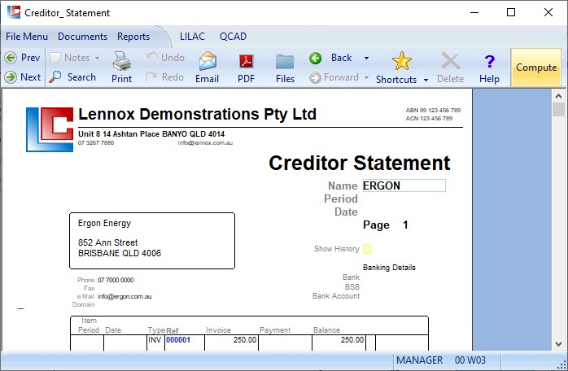
Task: Switch to the QCAD tab
Action: pyautogui.click(x=233, y=36)
